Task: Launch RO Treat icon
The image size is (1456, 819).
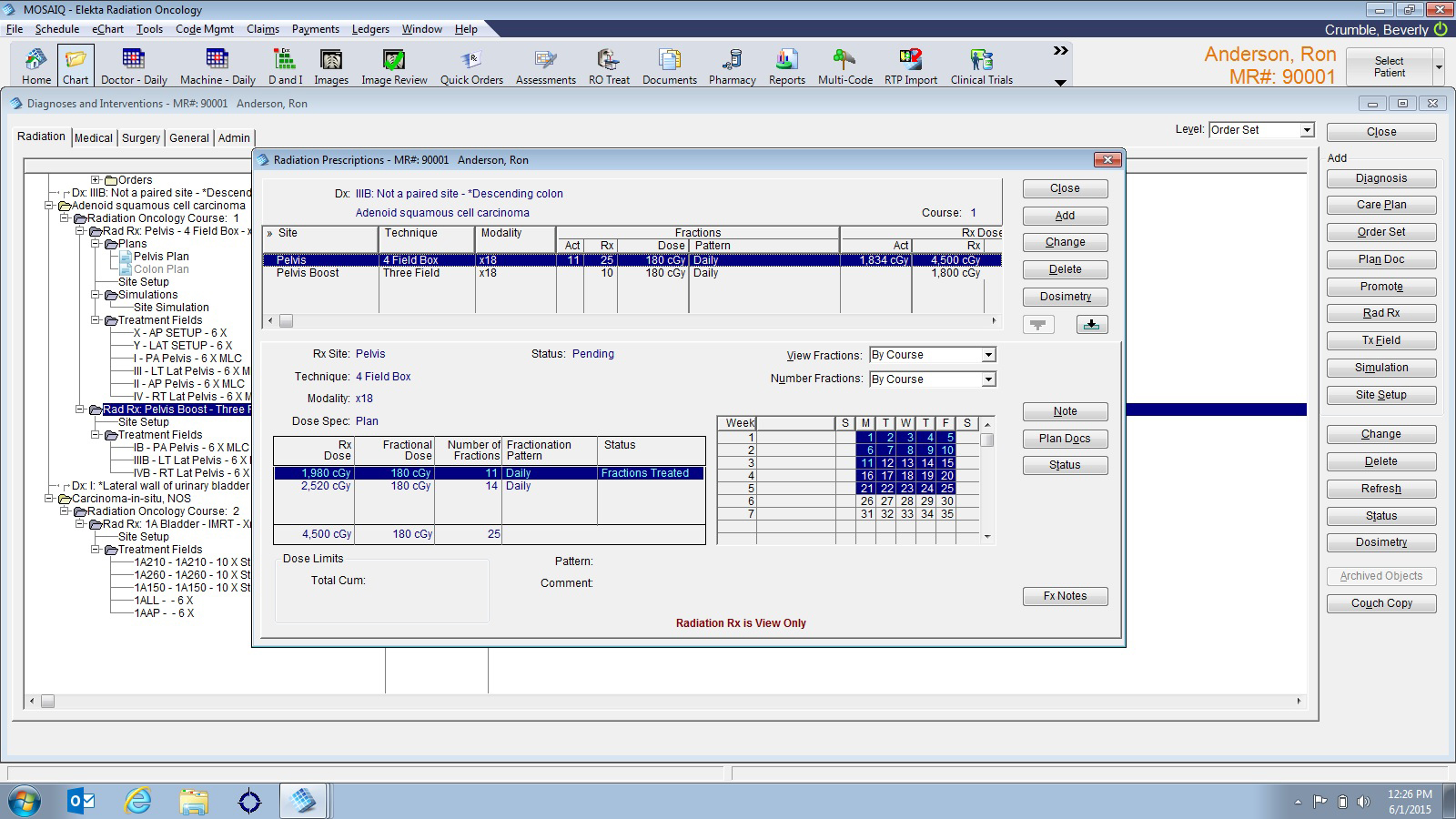Action: (609, 66)
